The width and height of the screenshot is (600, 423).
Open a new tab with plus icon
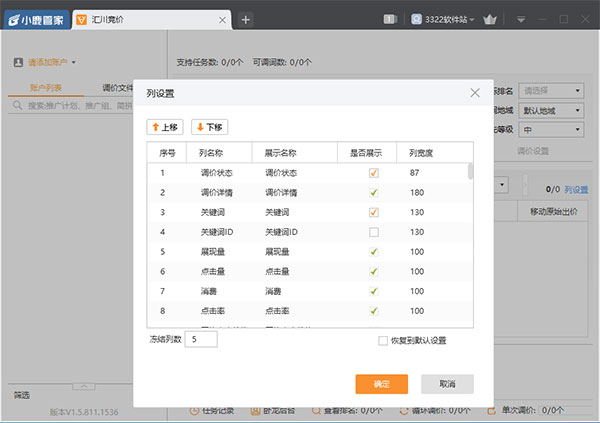(246, 19)
